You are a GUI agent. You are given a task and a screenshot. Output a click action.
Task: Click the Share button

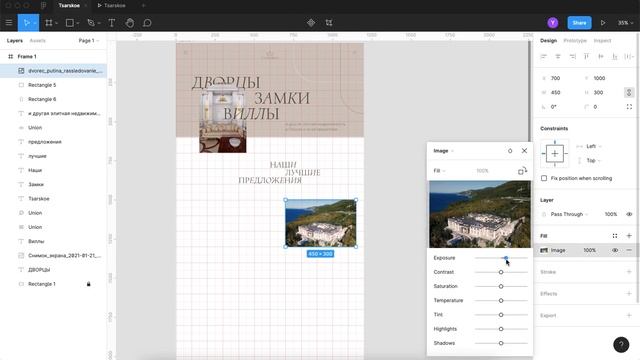579,23
